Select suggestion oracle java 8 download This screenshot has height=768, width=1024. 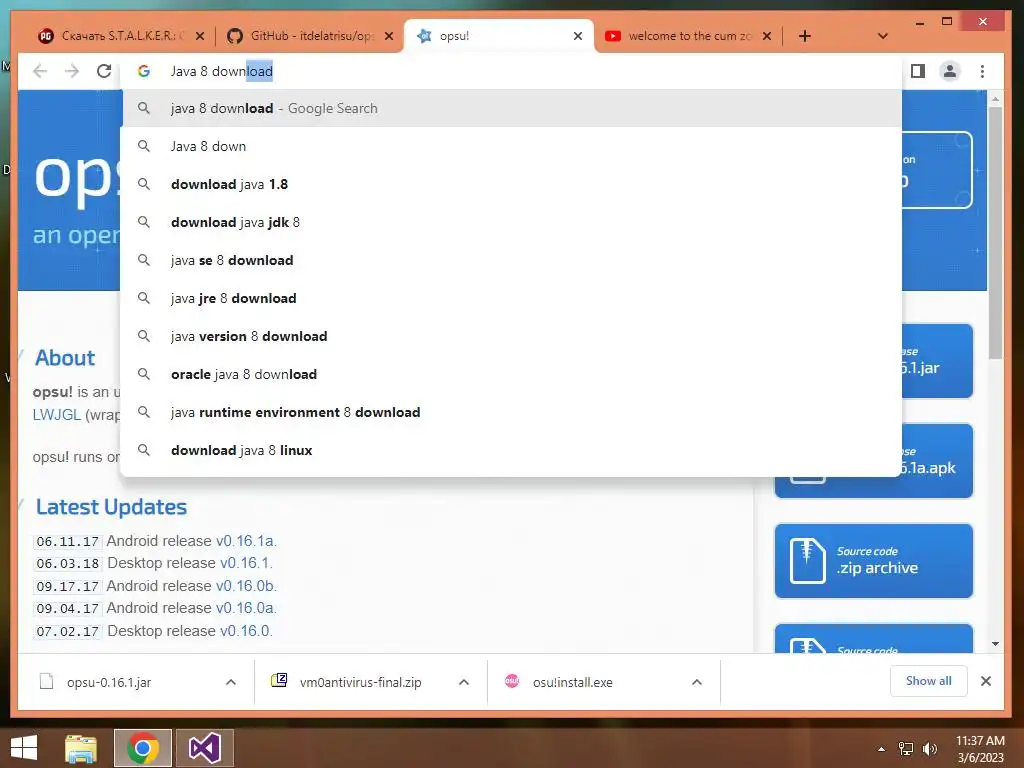click(x=511, y=374)
